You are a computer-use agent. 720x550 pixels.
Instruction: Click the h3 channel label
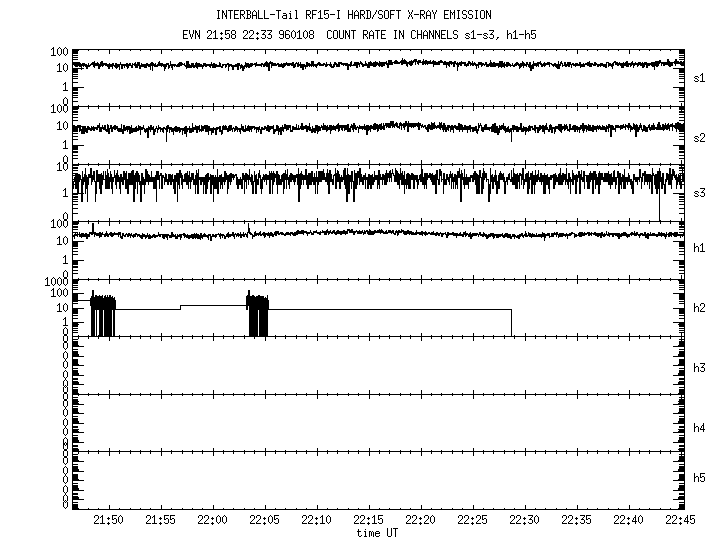699,368
